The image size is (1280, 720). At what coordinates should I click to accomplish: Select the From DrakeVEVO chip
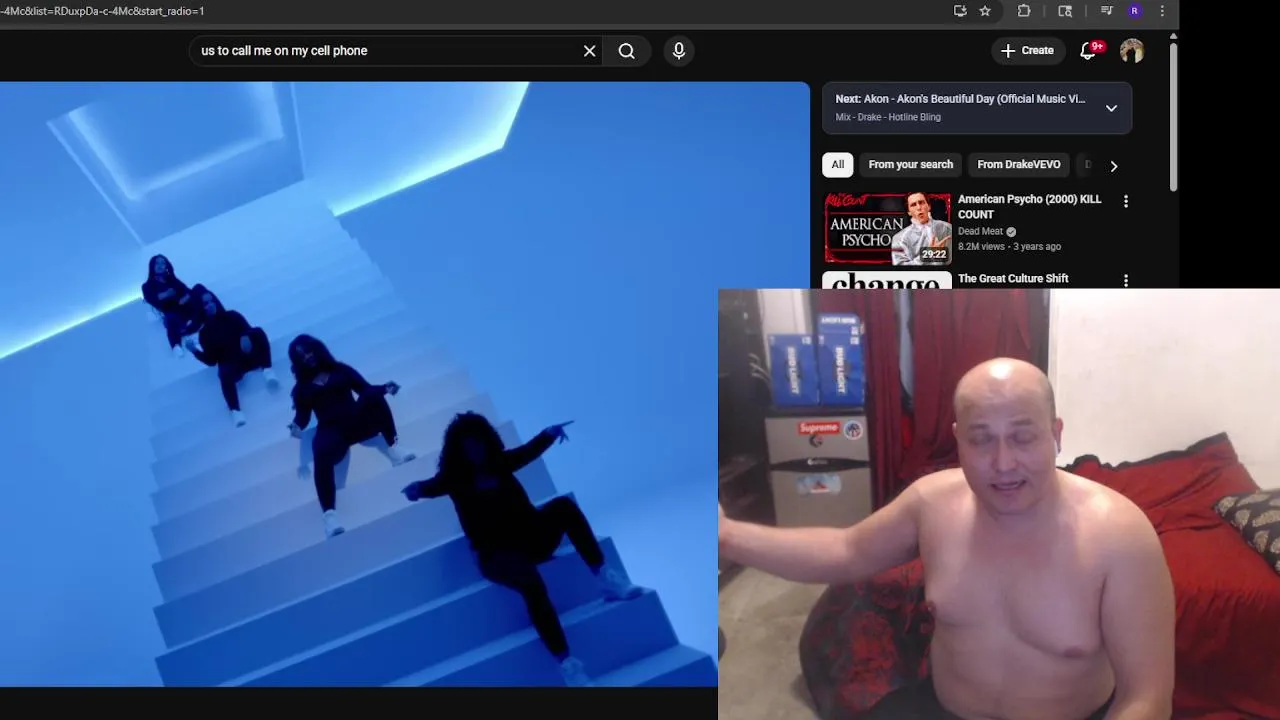click(1019, 165)
